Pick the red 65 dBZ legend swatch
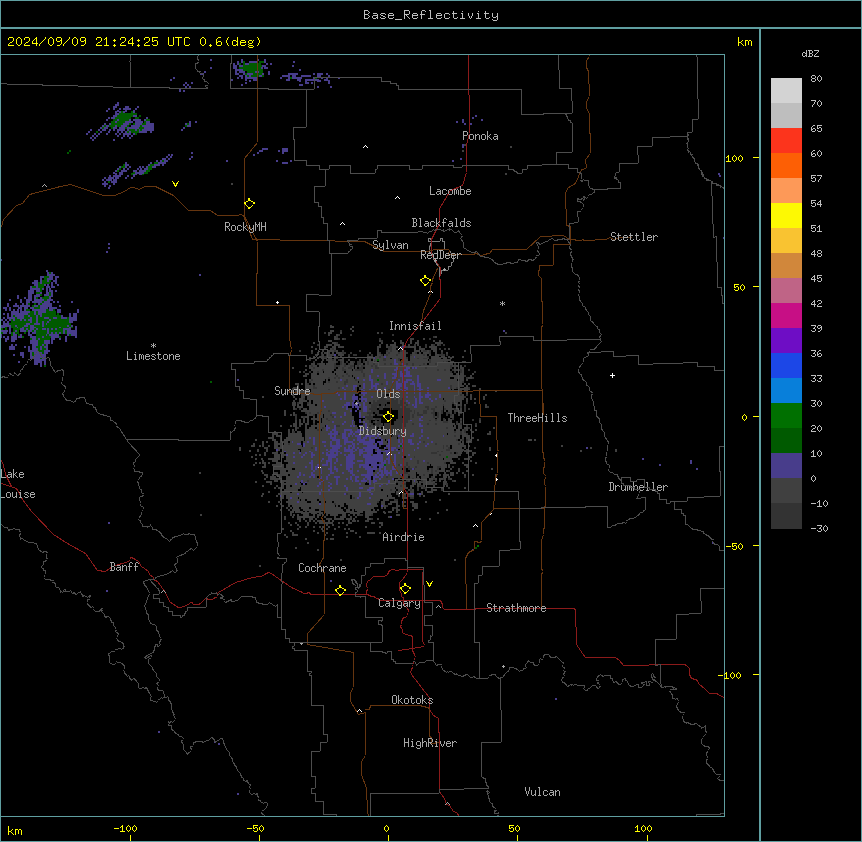Image resolution: width=862 pixels, height=842 pixels. pyautogui.click(x=786, y=140)
